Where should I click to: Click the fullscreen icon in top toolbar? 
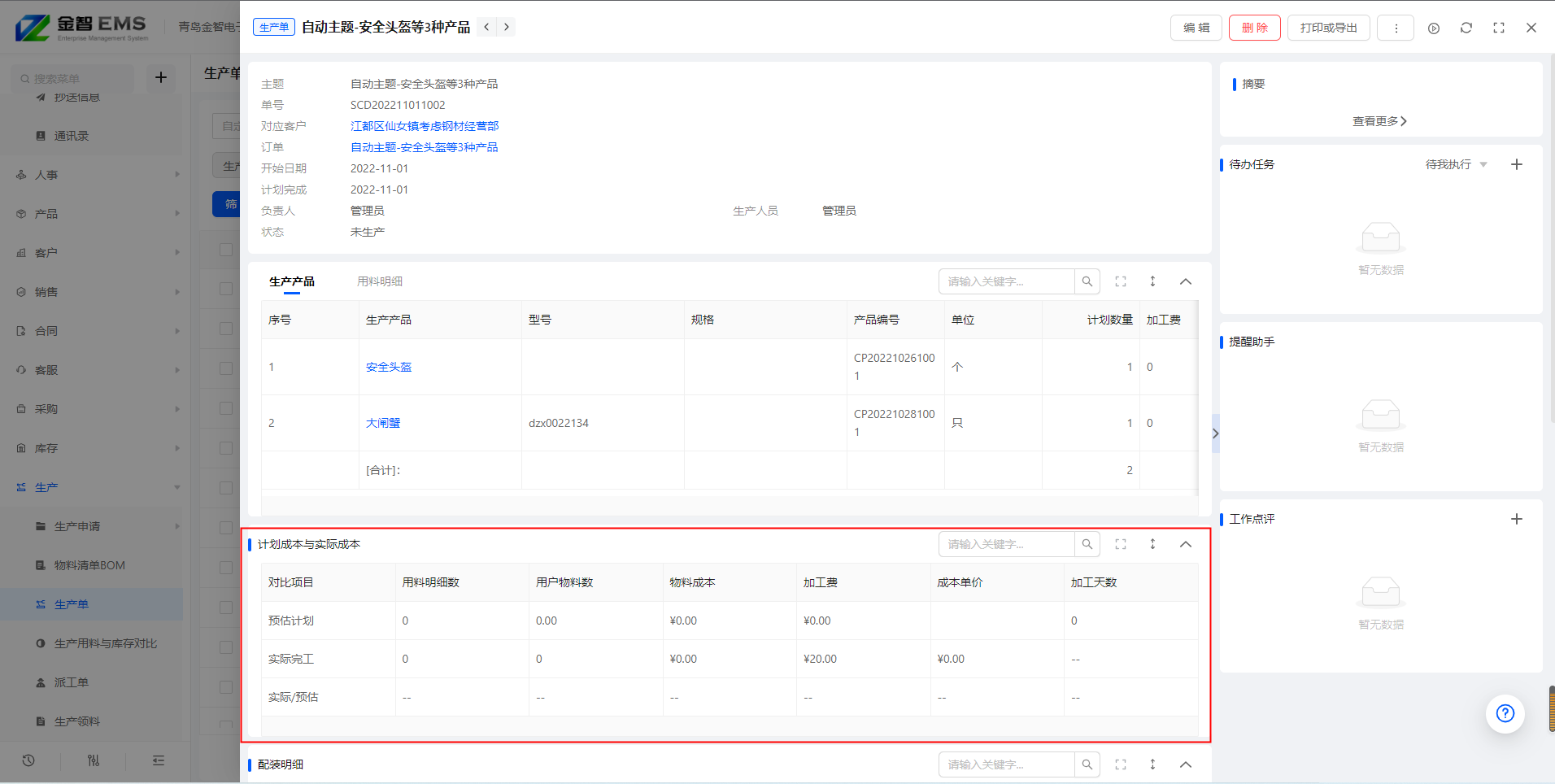tap(1498, 28)
